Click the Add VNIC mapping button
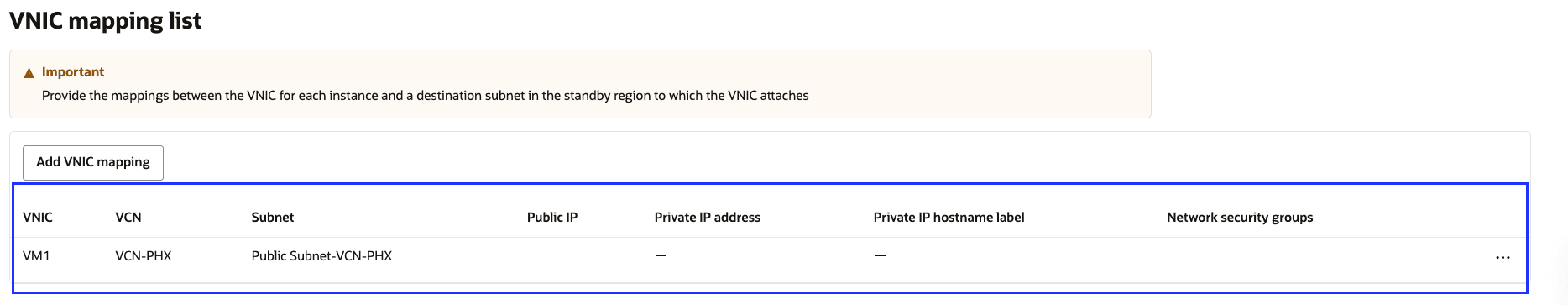This screenshot has width=1568, height=305. point(93,162)
